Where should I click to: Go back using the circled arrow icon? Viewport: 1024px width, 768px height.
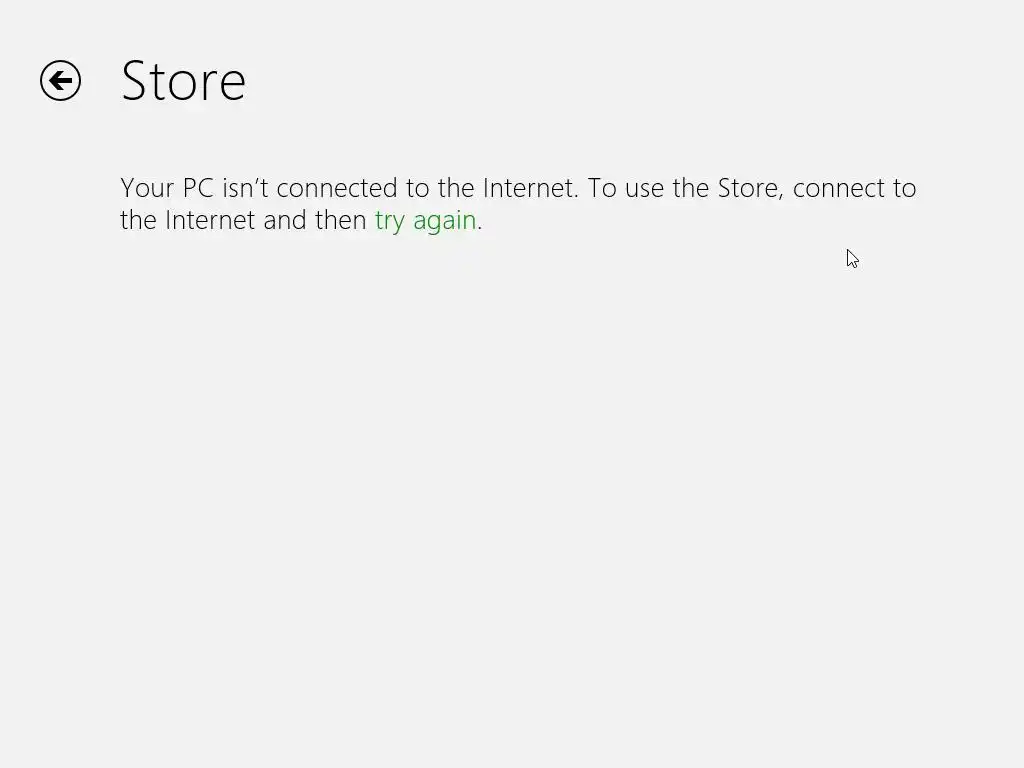(x=60, y=81)
